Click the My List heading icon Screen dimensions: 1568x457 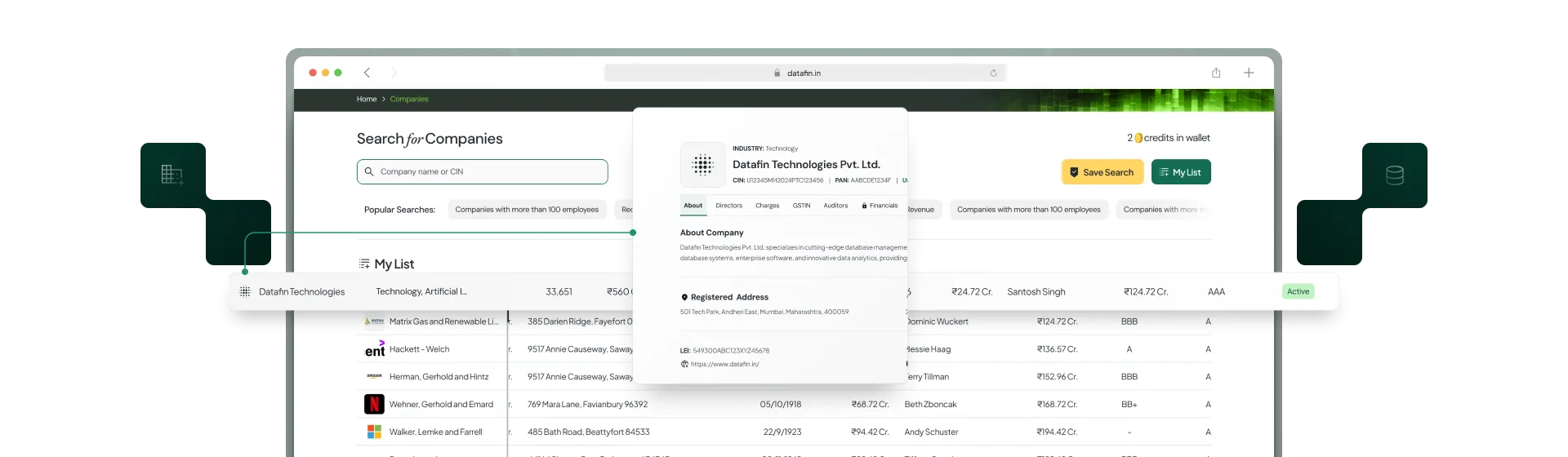point(364,264)
